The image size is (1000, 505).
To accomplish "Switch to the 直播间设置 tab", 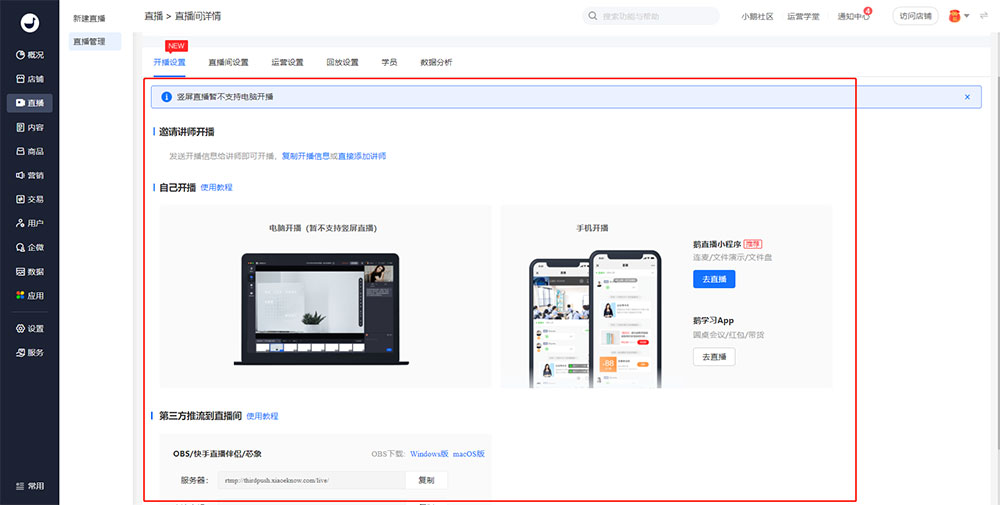I will [228, 62].
